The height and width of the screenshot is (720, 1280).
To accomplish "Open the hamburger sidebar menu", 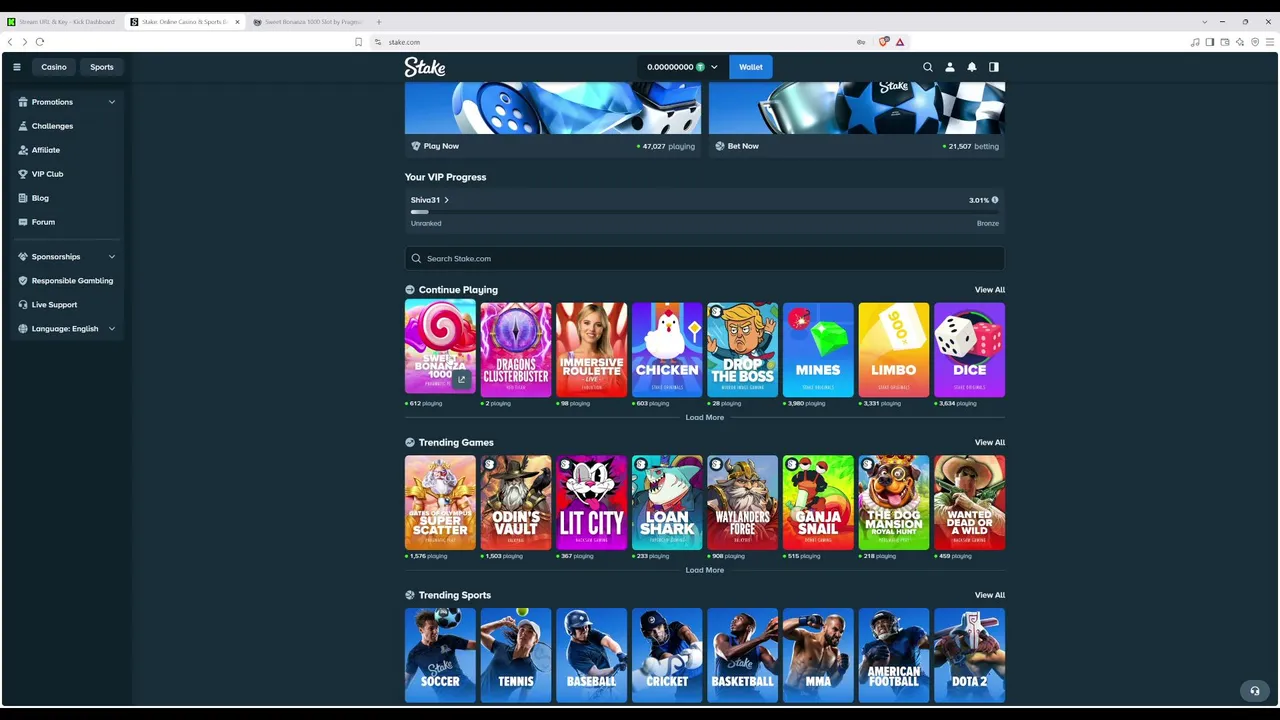I will (16, 67).
